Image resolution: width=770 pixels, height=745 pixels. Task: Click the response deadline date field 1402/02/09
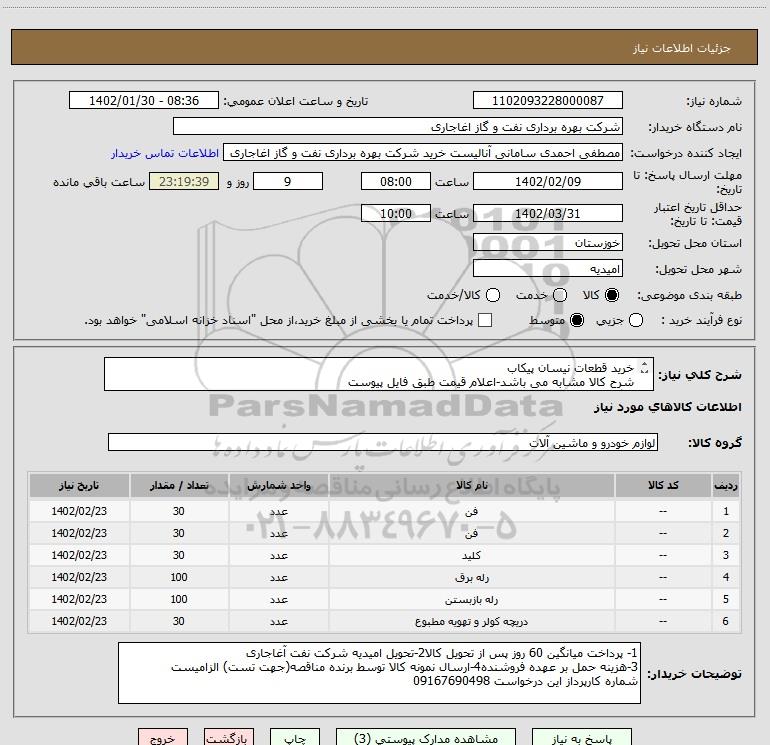(548, 181)
